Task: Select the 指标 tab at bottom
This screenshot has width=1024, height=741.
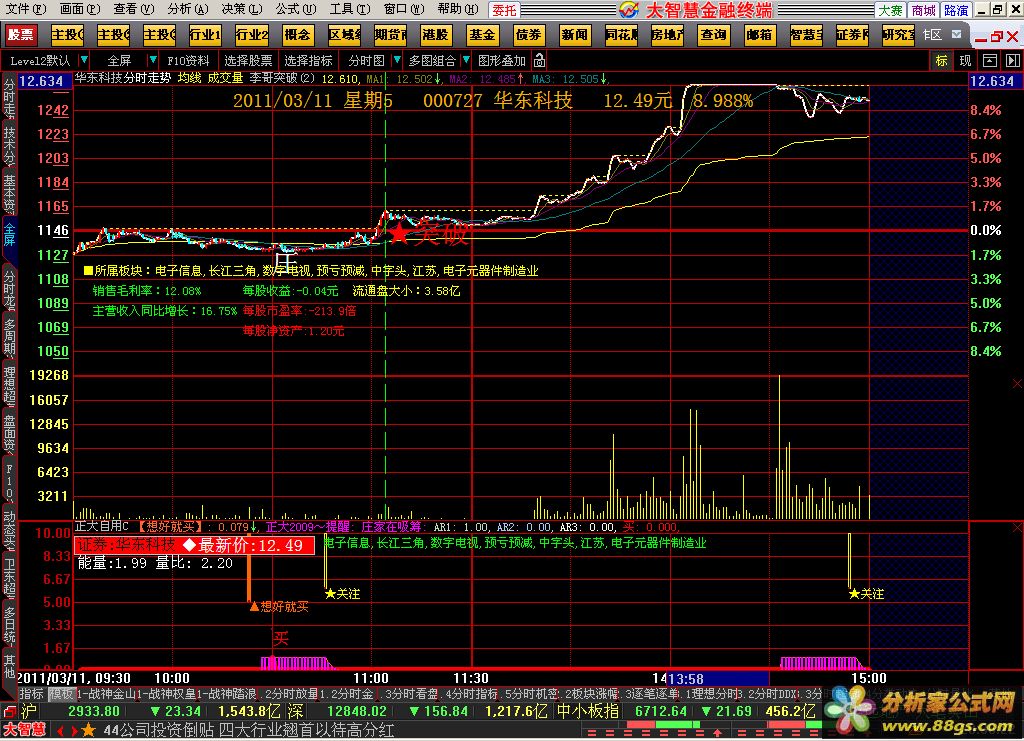Action: [31, 693]
